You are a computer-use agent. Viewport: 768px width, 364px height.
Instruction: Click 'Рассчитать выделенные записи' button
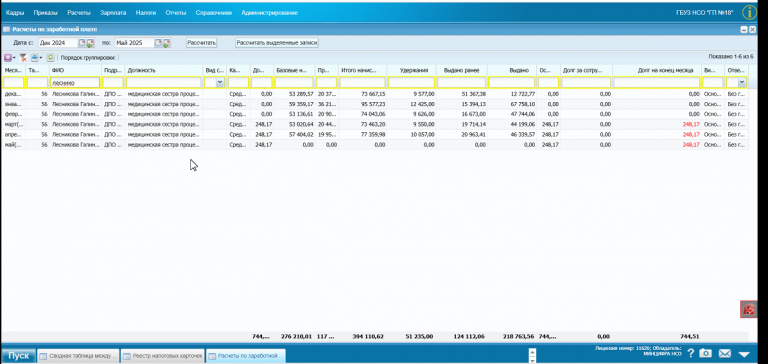pyautogui.click(x=277, y=43)
